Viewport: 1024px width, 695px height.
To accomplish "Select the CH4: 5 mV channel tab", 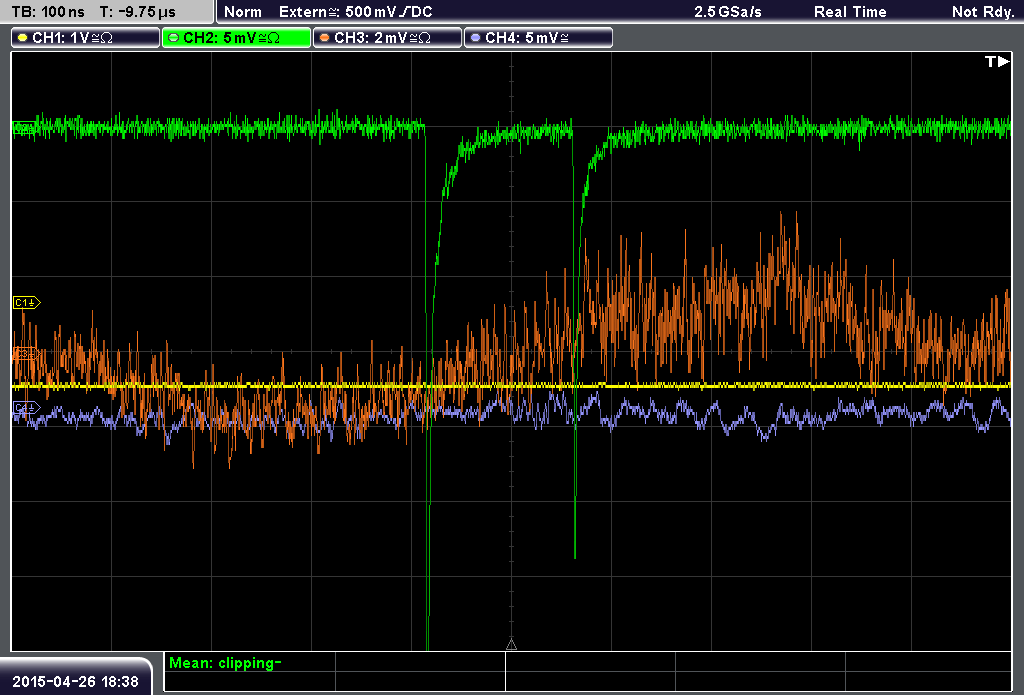I will click(x=538, y=38).
